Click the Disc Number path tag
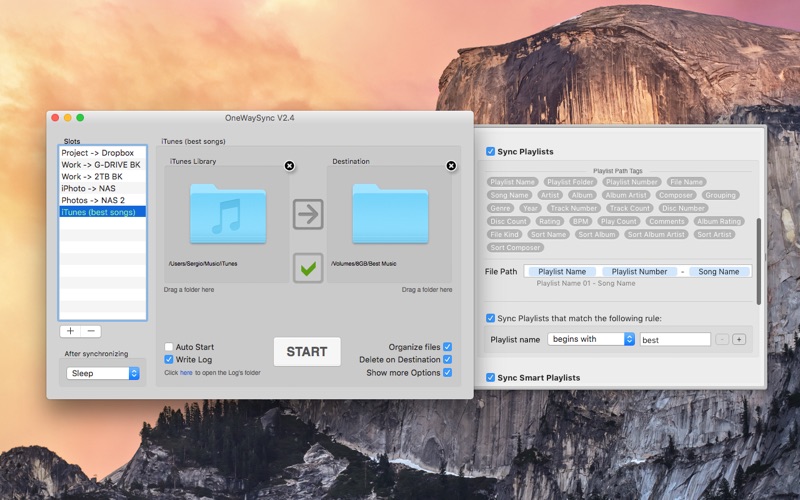The width and height of the screenshot is (800, 500). [x=683, y=208]
